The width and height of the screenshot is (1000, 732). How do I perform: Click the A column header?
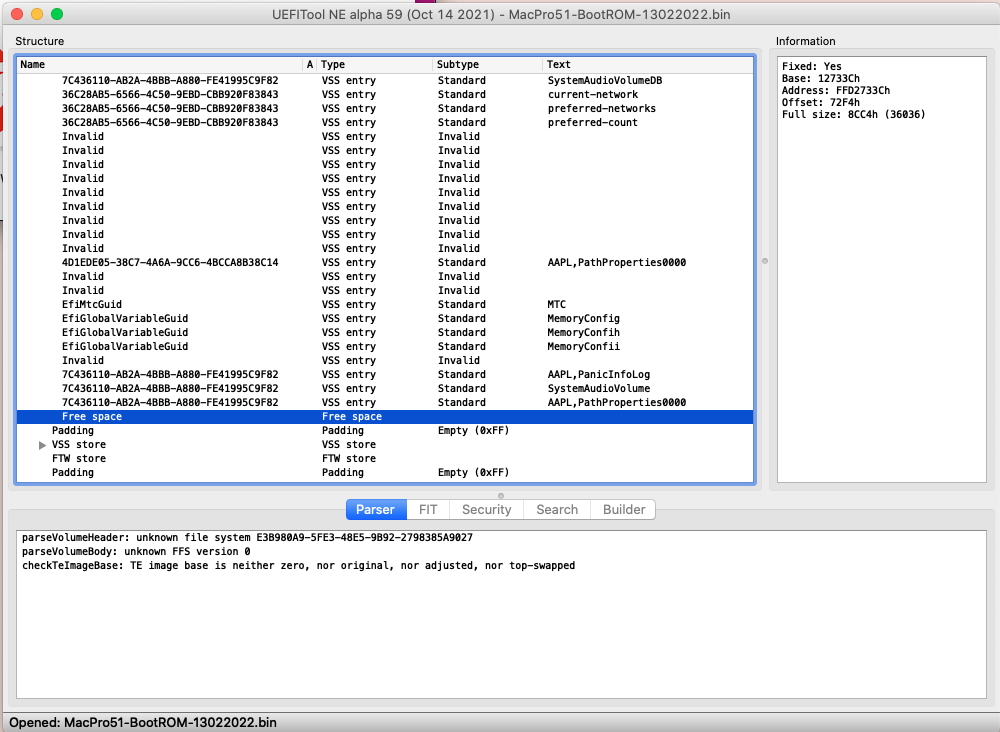(x=309, y=64)
